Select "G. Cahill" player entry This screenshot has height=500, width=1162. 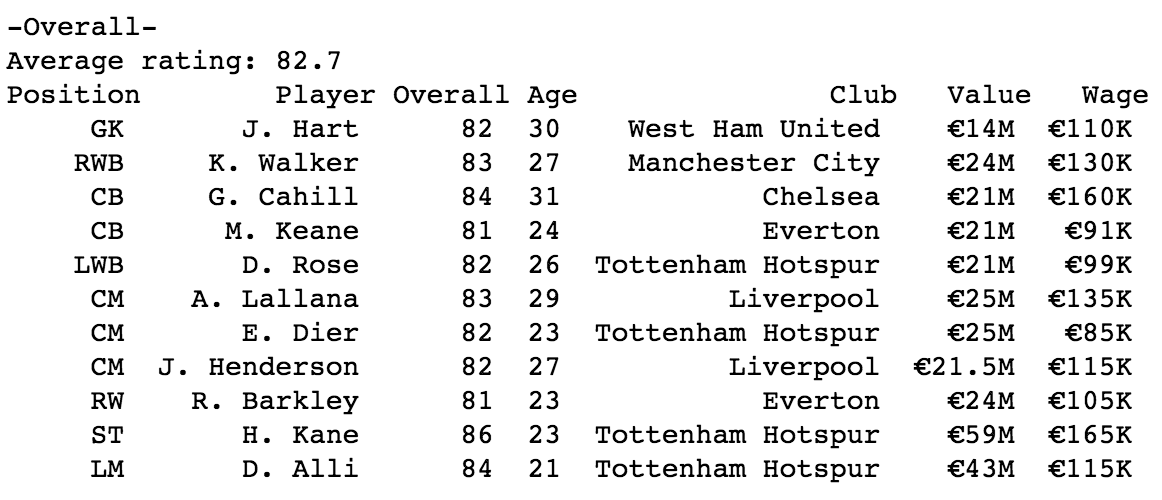(283, 198)
